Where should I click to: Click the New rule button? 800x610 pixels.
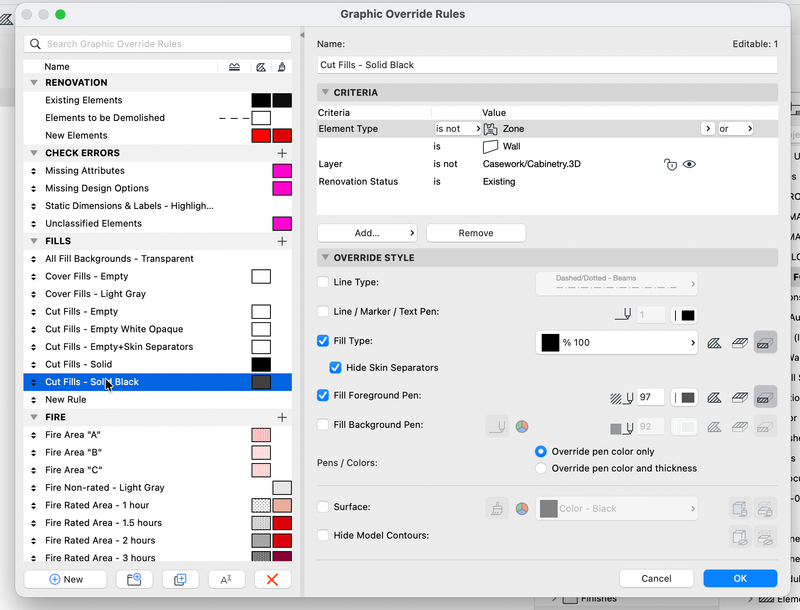[x=65, y=579]
